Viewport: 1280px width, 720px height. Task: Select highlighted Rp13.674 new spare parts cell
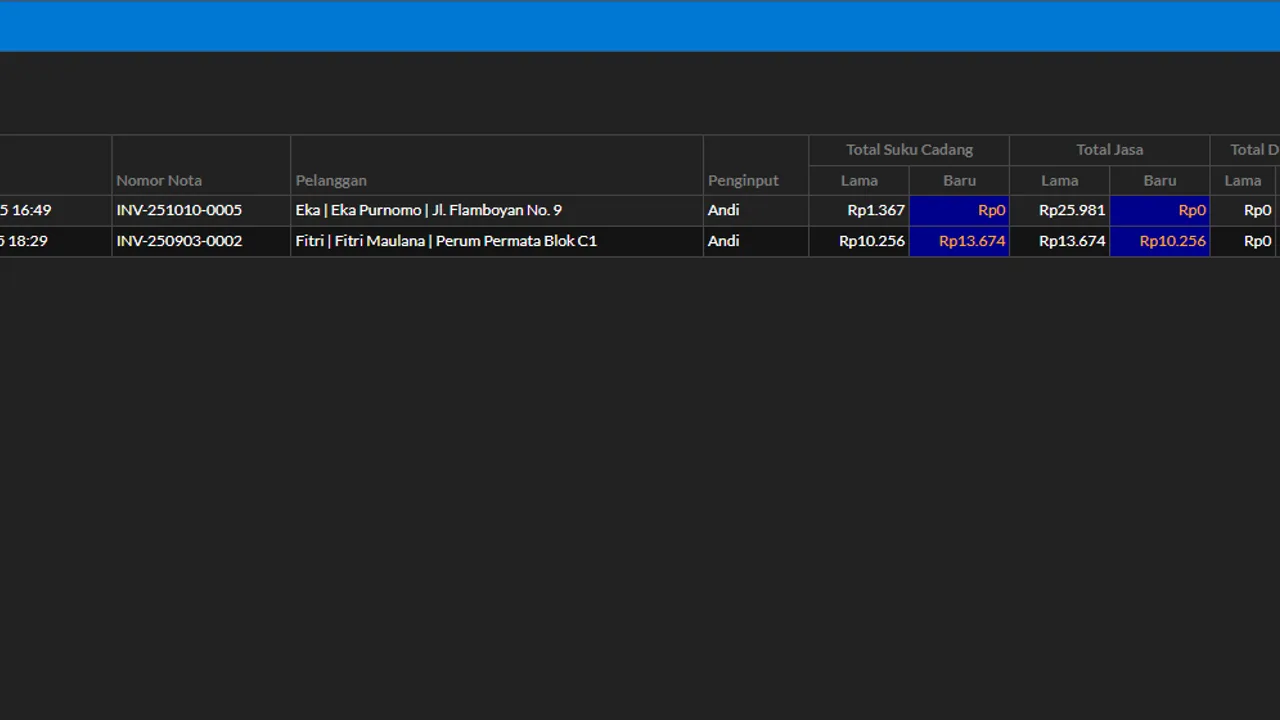tap(959, 241)
